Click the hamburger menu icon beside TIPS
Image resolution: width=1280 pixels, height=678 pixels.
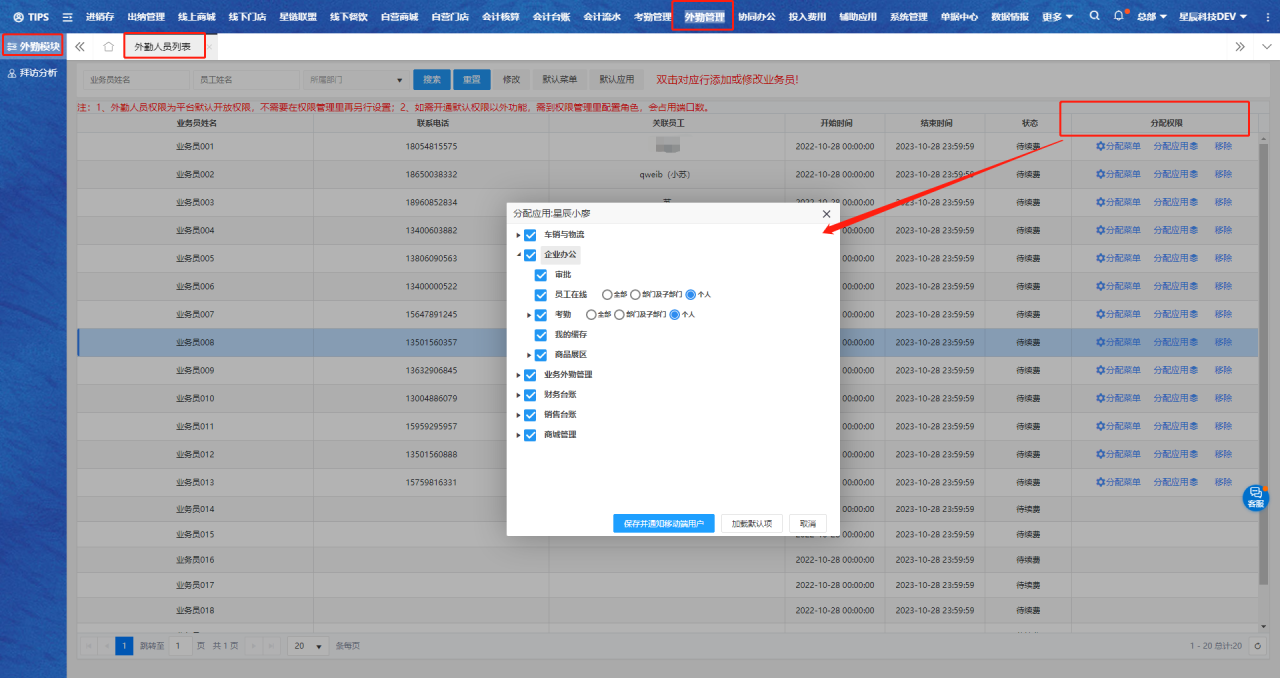point(67,17)
